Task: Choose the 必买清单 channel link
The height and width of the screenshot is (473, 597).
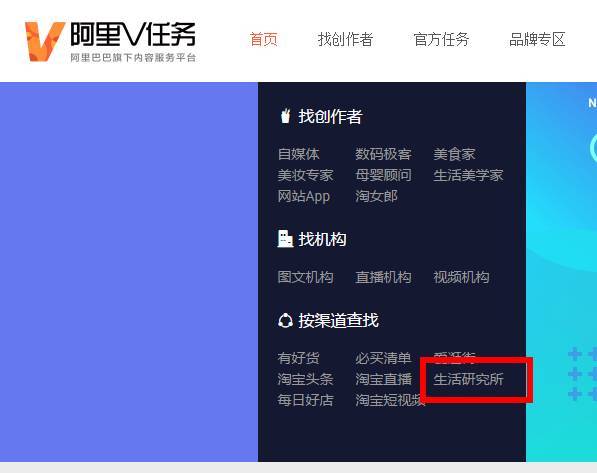Action: coord(383,358)
